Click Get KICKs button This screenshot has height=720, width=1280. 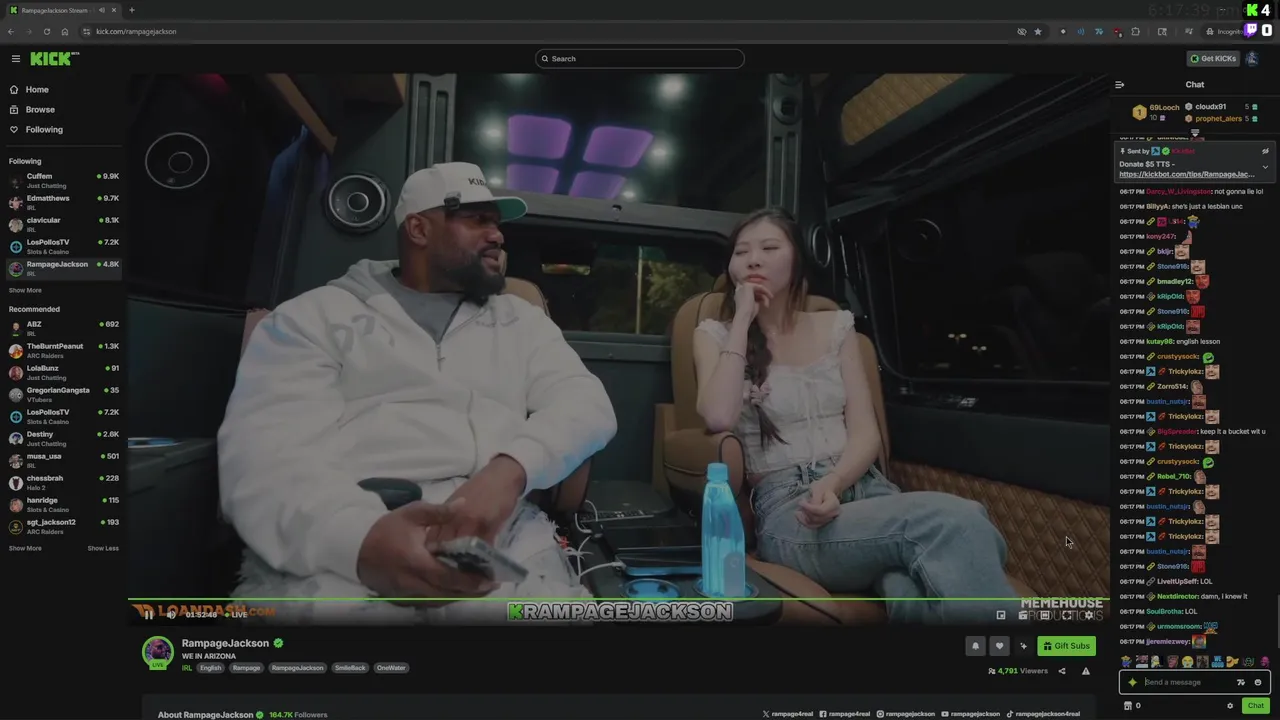pos(1213,59)
